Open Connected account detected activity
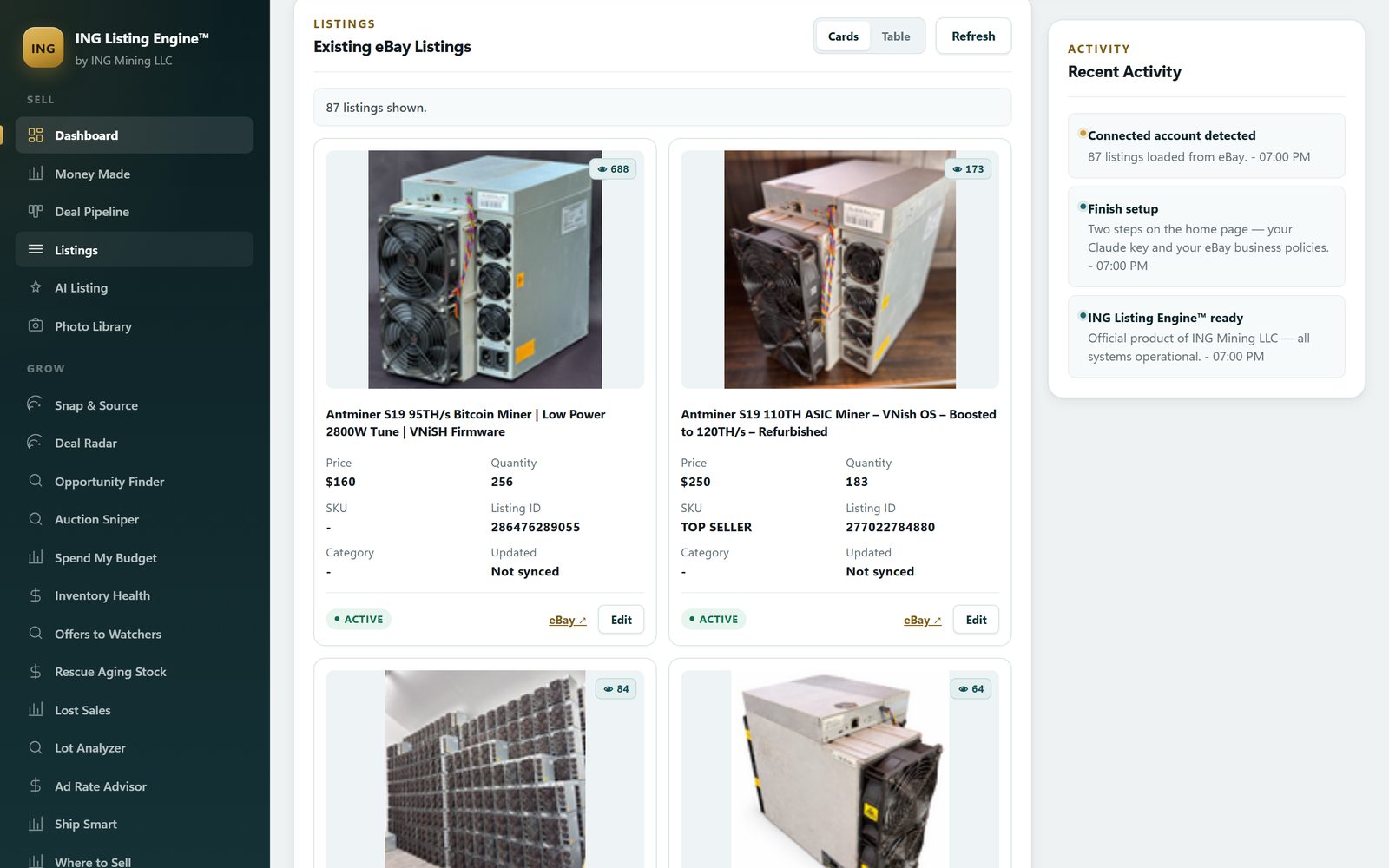The image size is (1389, 868). [x=1207, y=146]
